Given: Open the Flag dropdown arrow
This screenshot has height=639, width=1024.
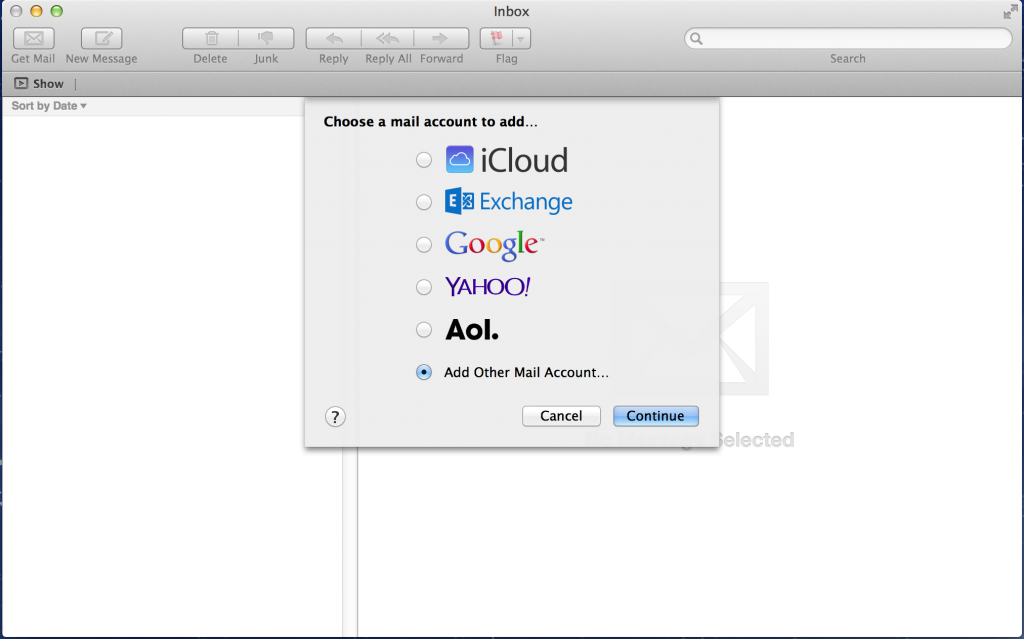Looking at the screenshot, I should pos(521,39).
